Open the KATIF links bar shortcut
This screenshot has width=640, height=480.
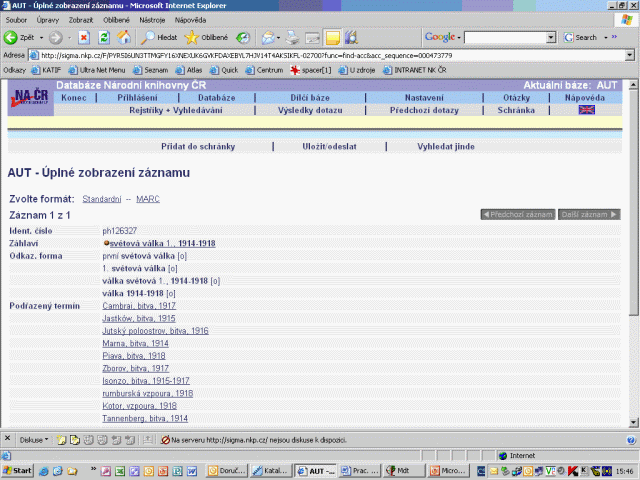click(x=47, y=70)
